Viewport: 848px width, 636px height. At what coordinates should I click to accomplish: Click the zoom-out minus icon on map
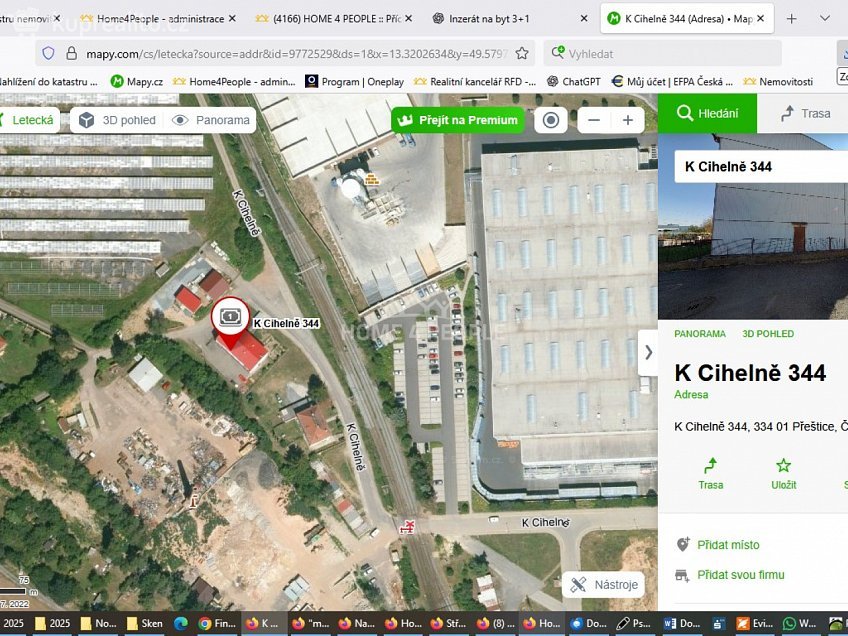(593, 119)
